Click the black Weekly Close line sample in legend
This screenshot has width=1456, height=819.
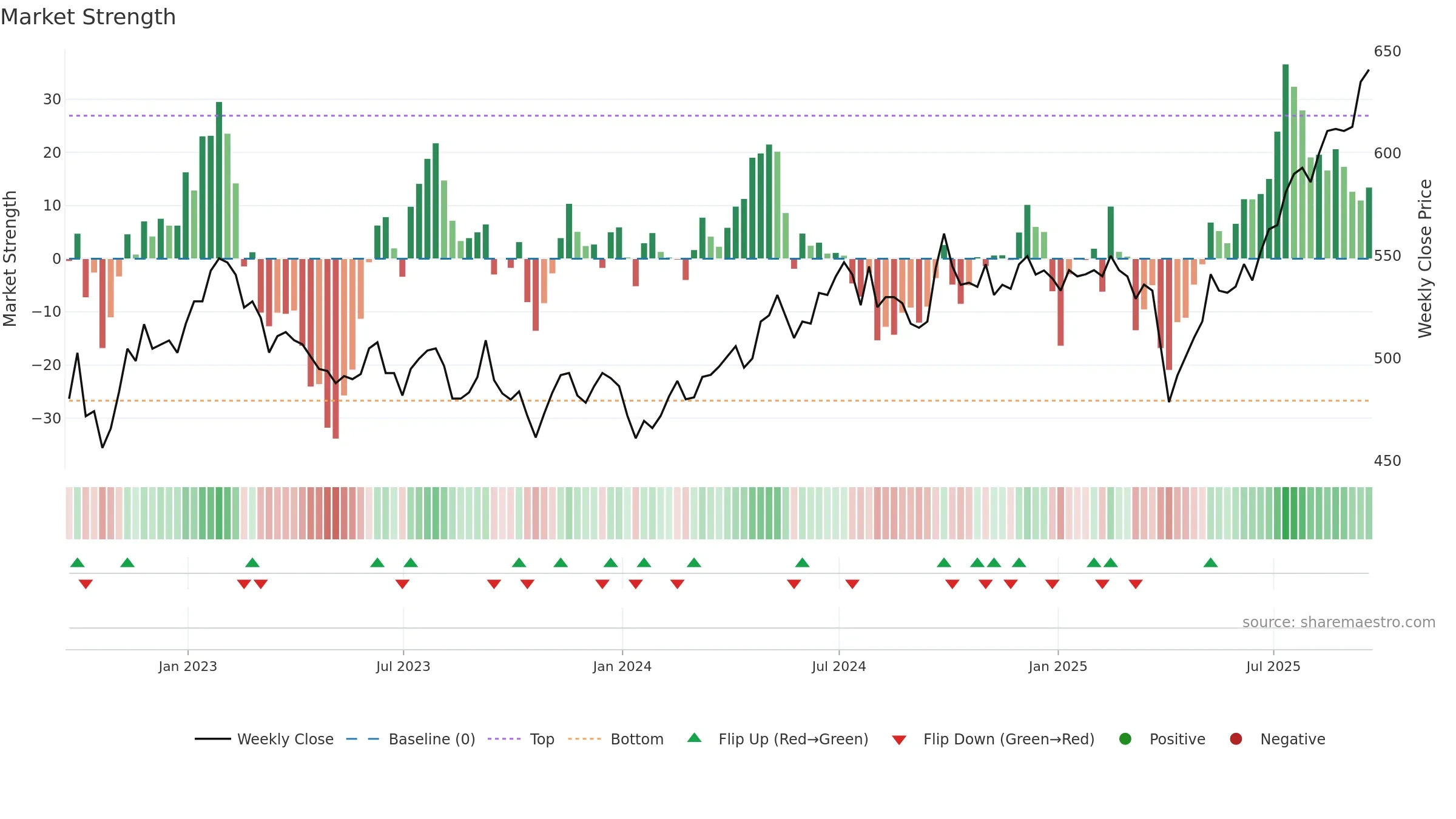(212, 739)
